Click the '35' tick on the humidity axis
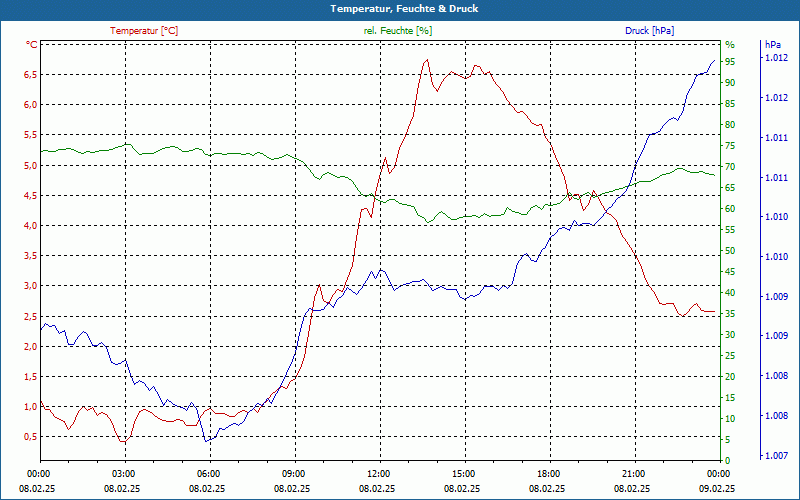The image size is (800, 500). point(730,314)
